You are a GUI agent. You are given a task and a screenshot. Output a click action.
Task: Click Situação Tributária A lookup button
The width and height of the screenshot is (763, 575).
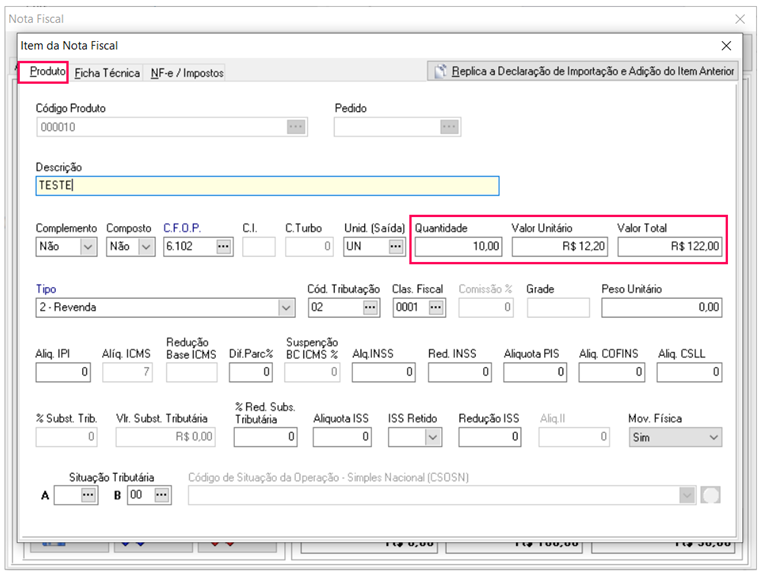point(88,495)
